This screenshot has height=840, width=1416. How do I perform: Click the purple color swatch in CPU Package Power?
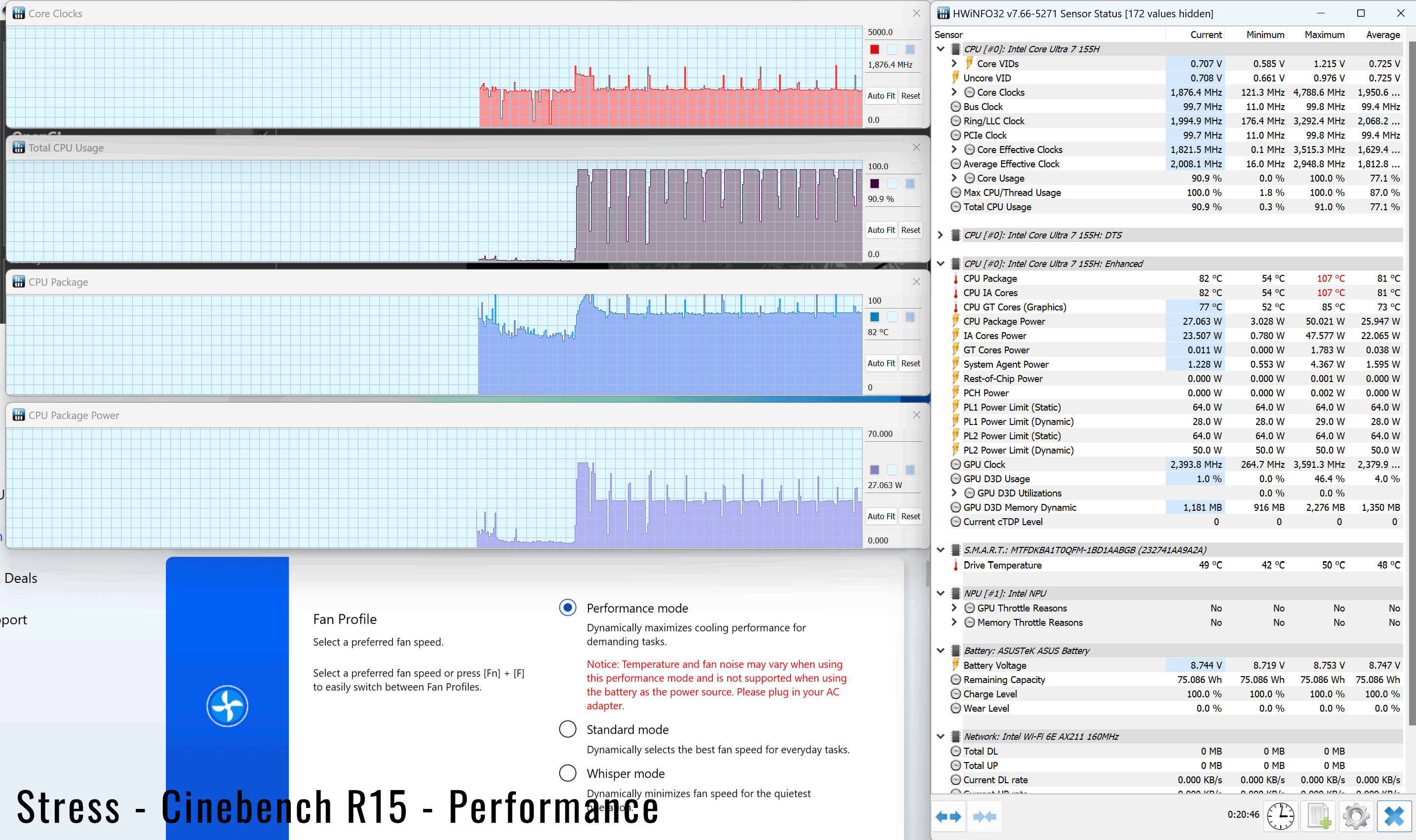(x=875, y=470)
